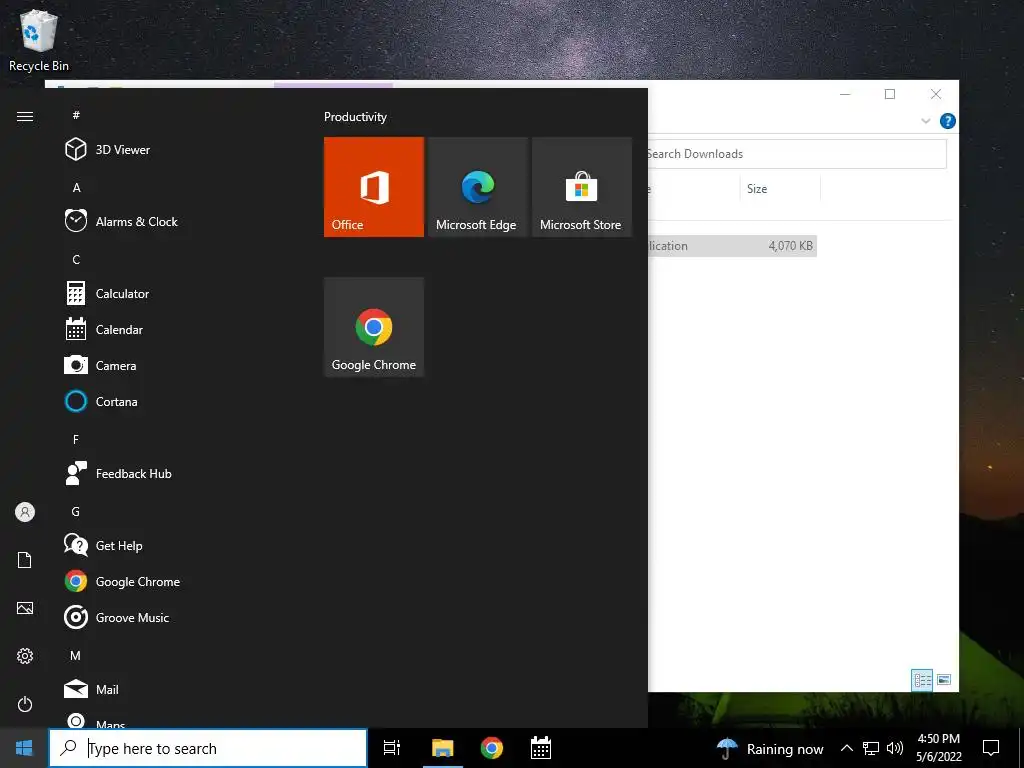The height and width of the screenshot is (768, 1024).
Task: Open the volume tray icon
Action: point(895,748)
